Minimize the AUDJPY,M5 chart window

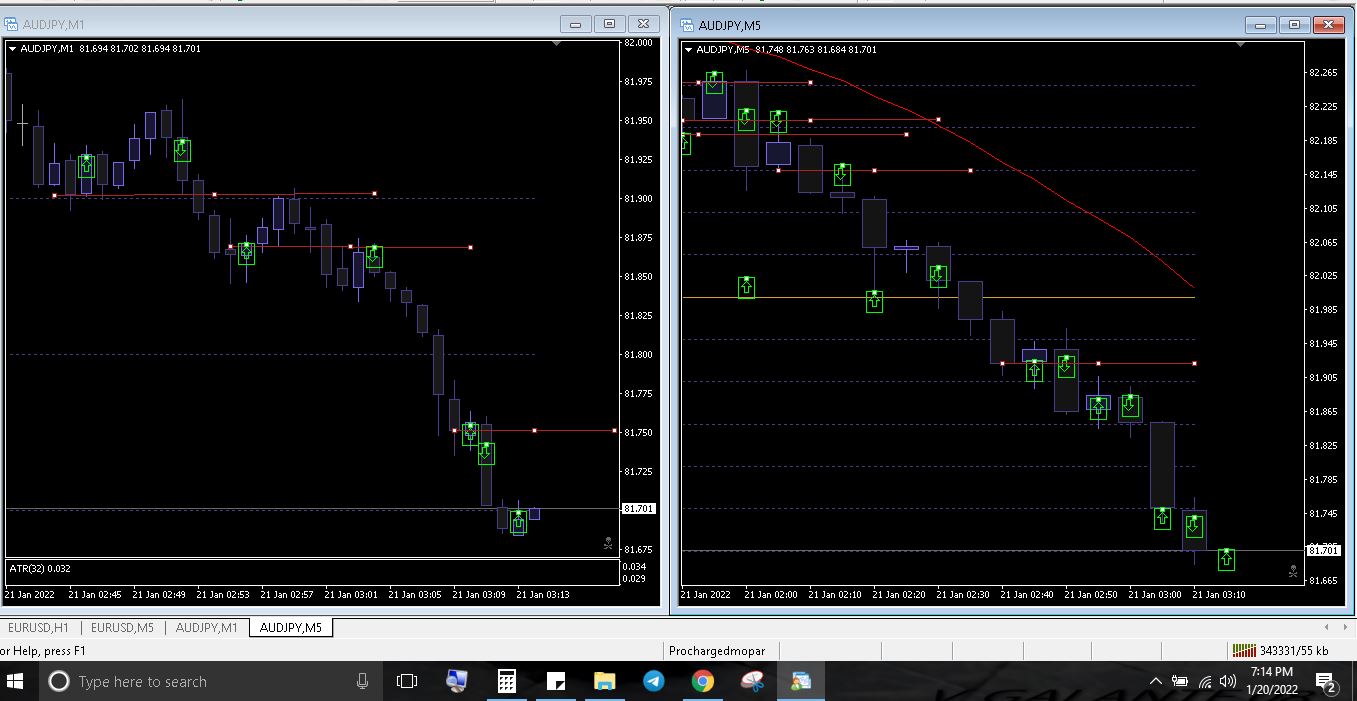(x=1261, y=25)
